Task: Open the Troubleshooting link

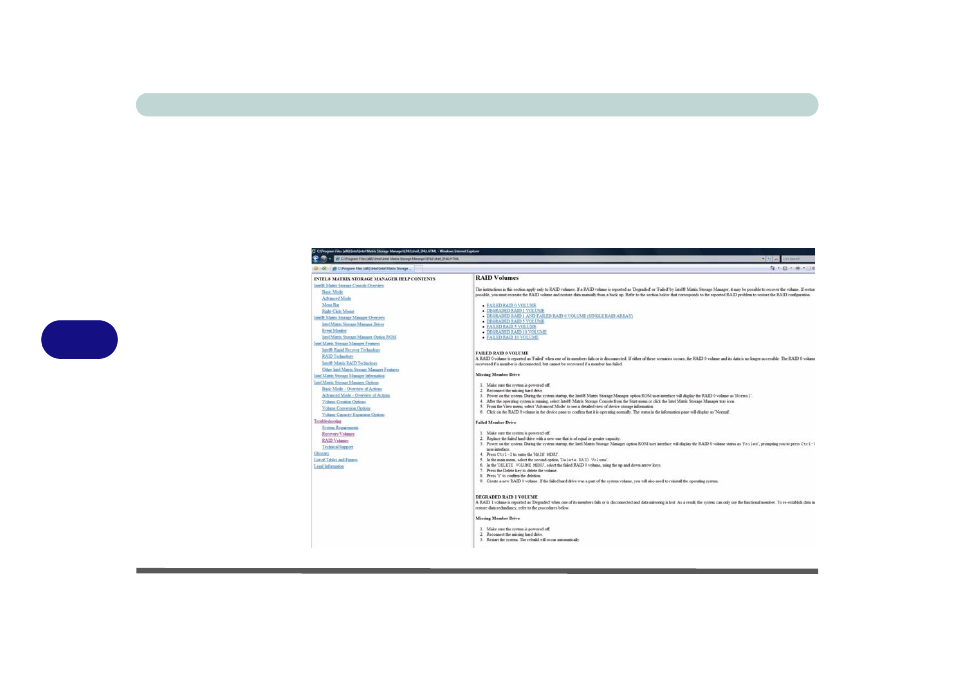Action: (327, 421)
